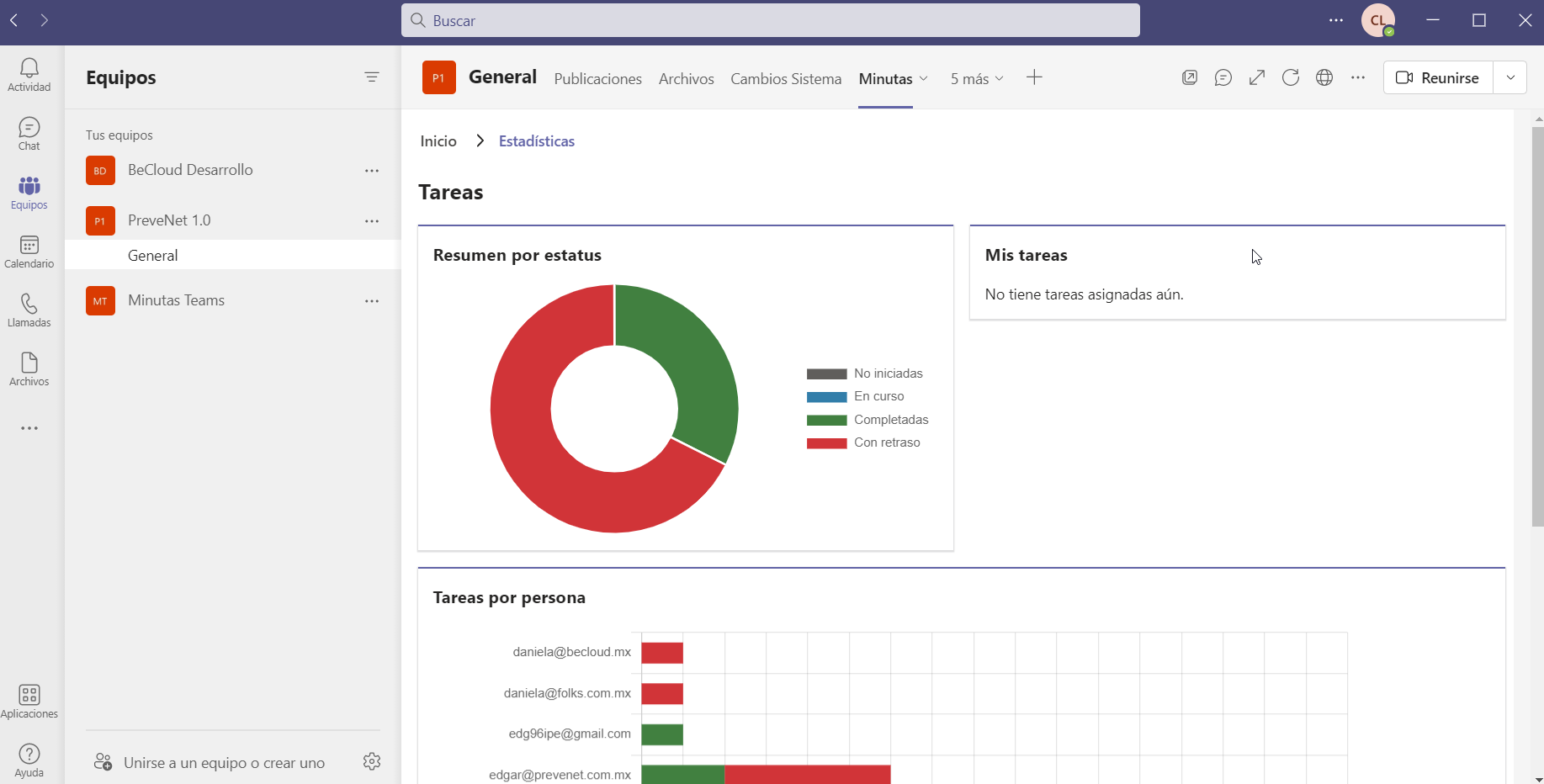The image size is (1544, 784).
Task: Open Chat in the sidebar
Action: click(29, 134)
